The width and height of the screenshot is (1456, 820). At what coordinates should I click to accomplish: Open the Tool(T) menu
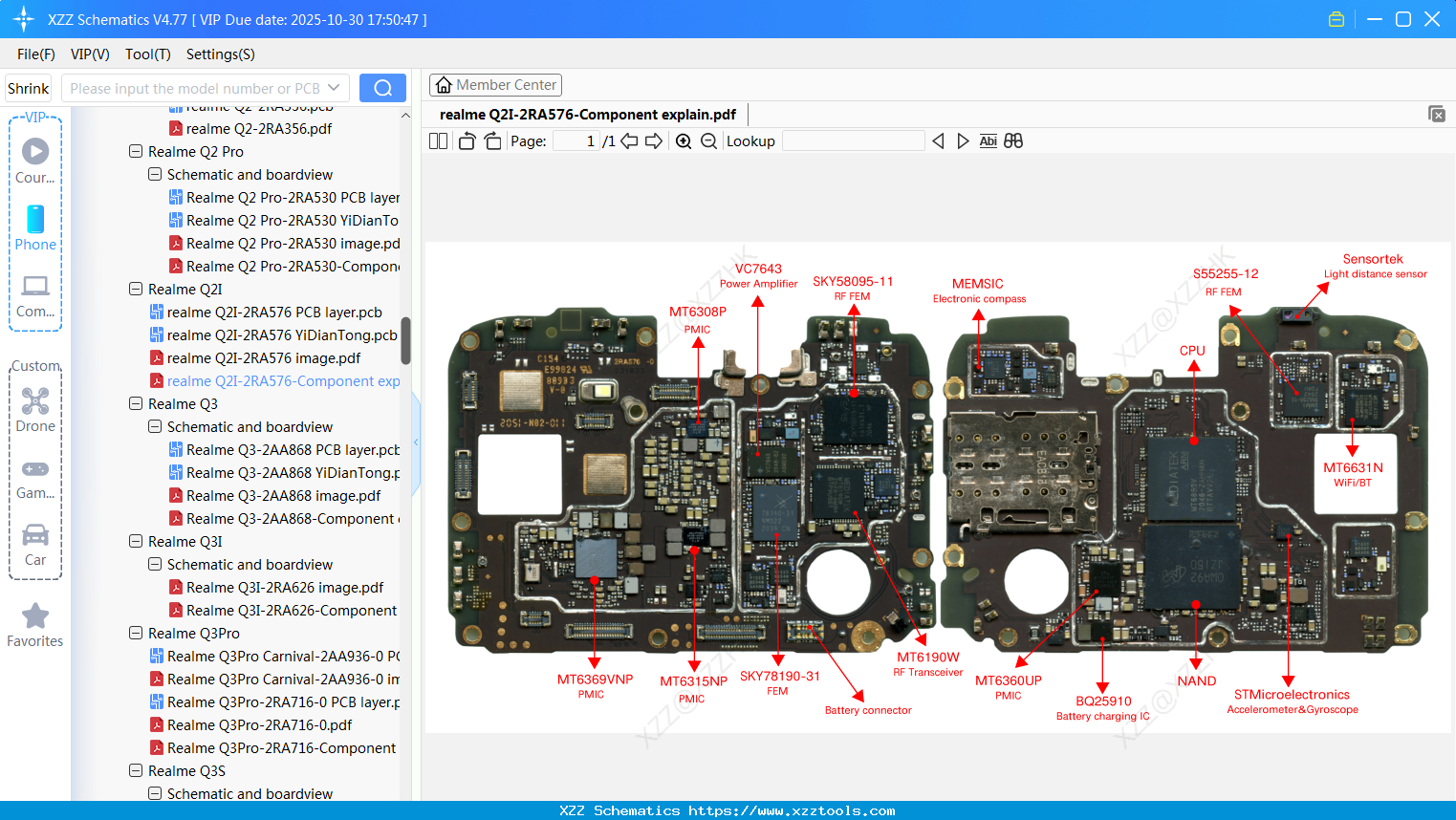tap(147, 54)
